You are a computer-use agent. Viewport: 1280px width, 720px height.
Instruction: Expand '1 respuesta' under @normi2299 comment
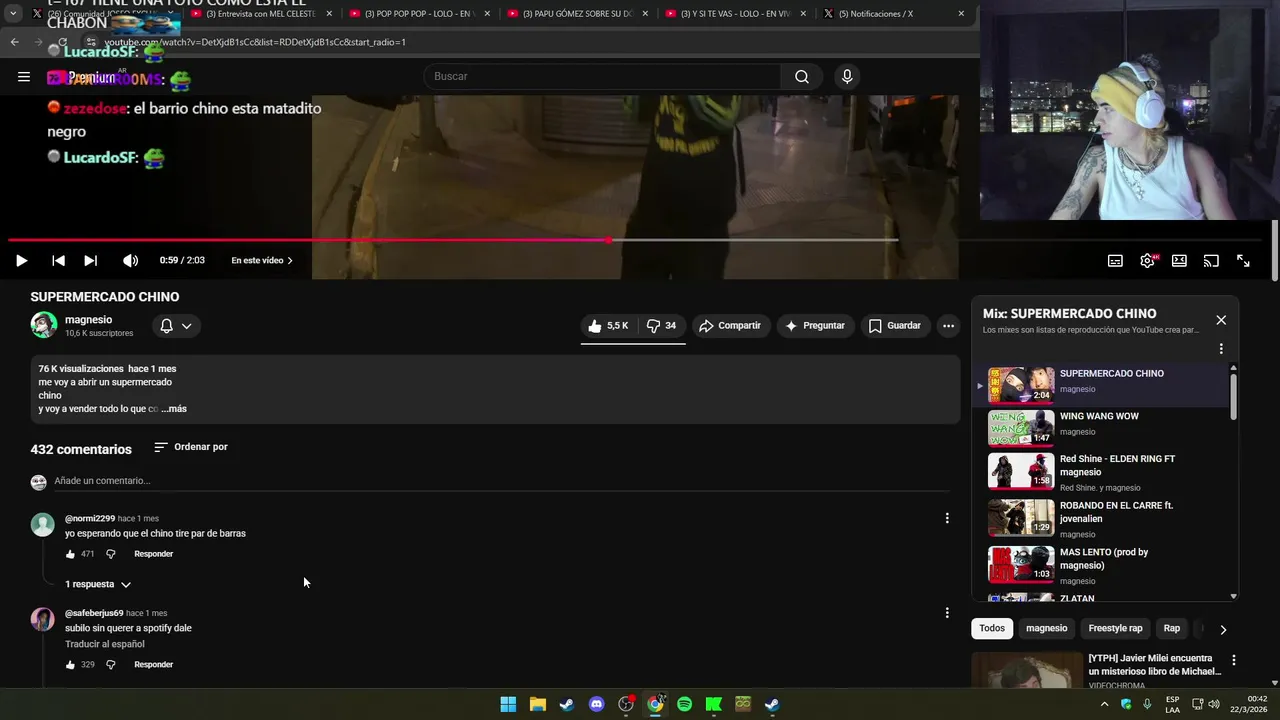tap(98, 584)
